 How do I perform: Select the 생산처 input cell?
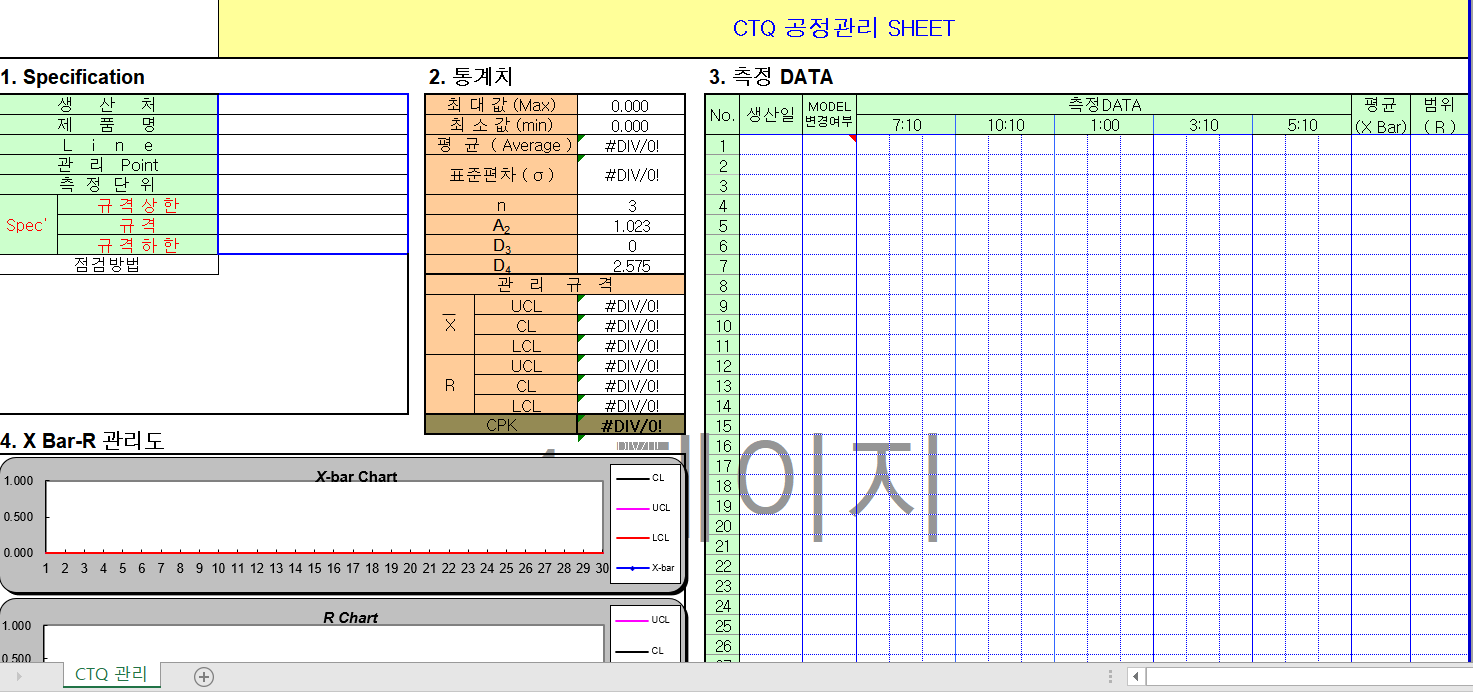313,105
